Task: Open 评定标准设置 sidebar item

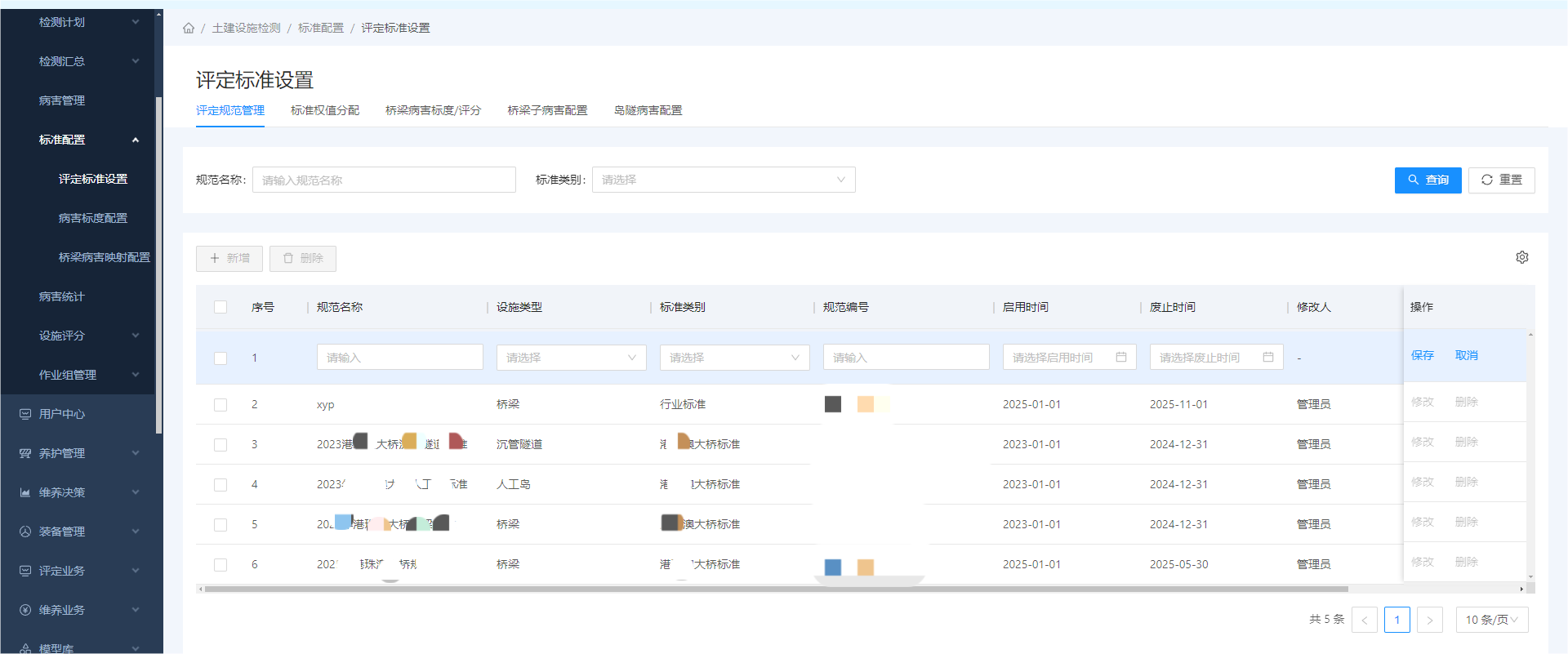Action: (93, 179)
